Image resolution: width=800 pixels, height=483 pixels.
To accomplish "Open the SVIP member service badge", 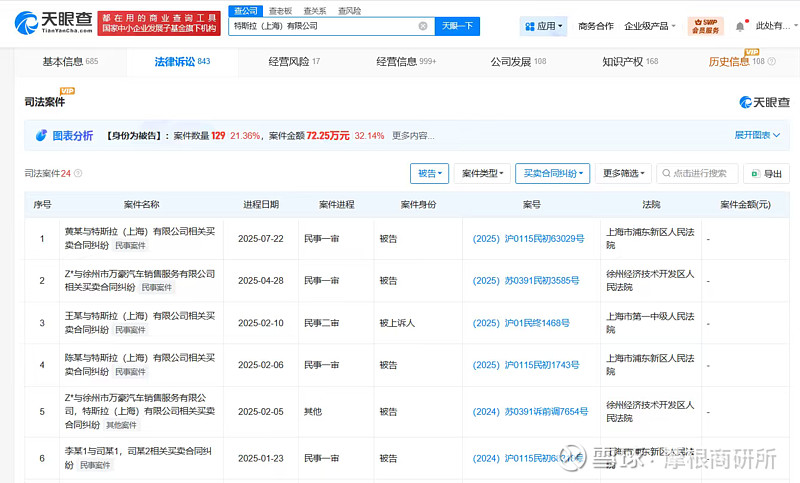I will pos(706,26).
